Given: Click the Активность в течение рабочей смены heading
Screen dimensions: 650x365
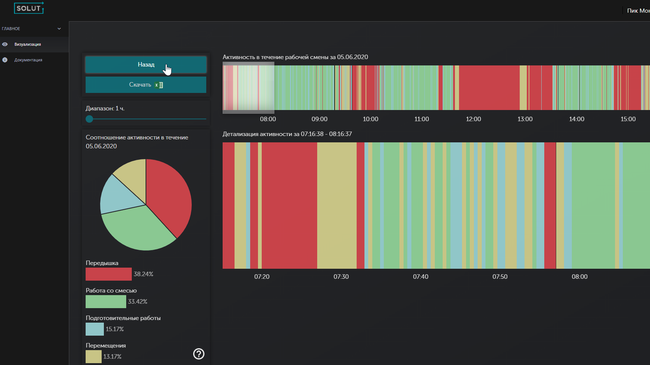Looking at the screenshot, I should [295, 57].
